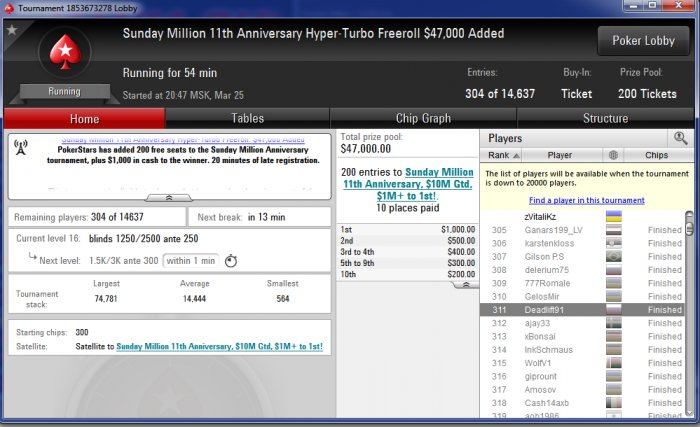Click karstenkloss's country flag
The image size is (700, 427).
pyautogui.click(x=614, y=243)
